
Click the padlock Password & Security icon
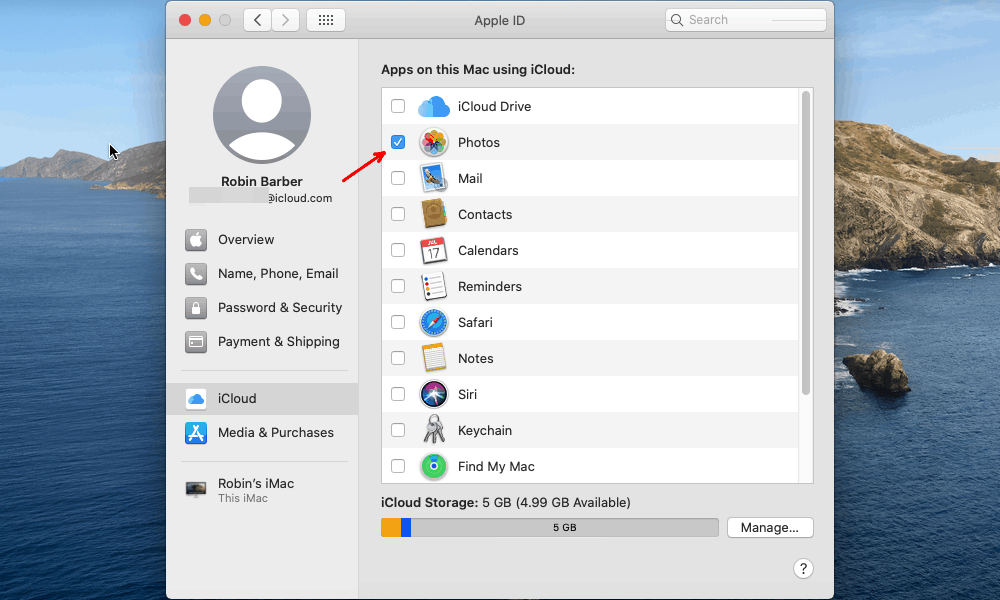point(196,308)
